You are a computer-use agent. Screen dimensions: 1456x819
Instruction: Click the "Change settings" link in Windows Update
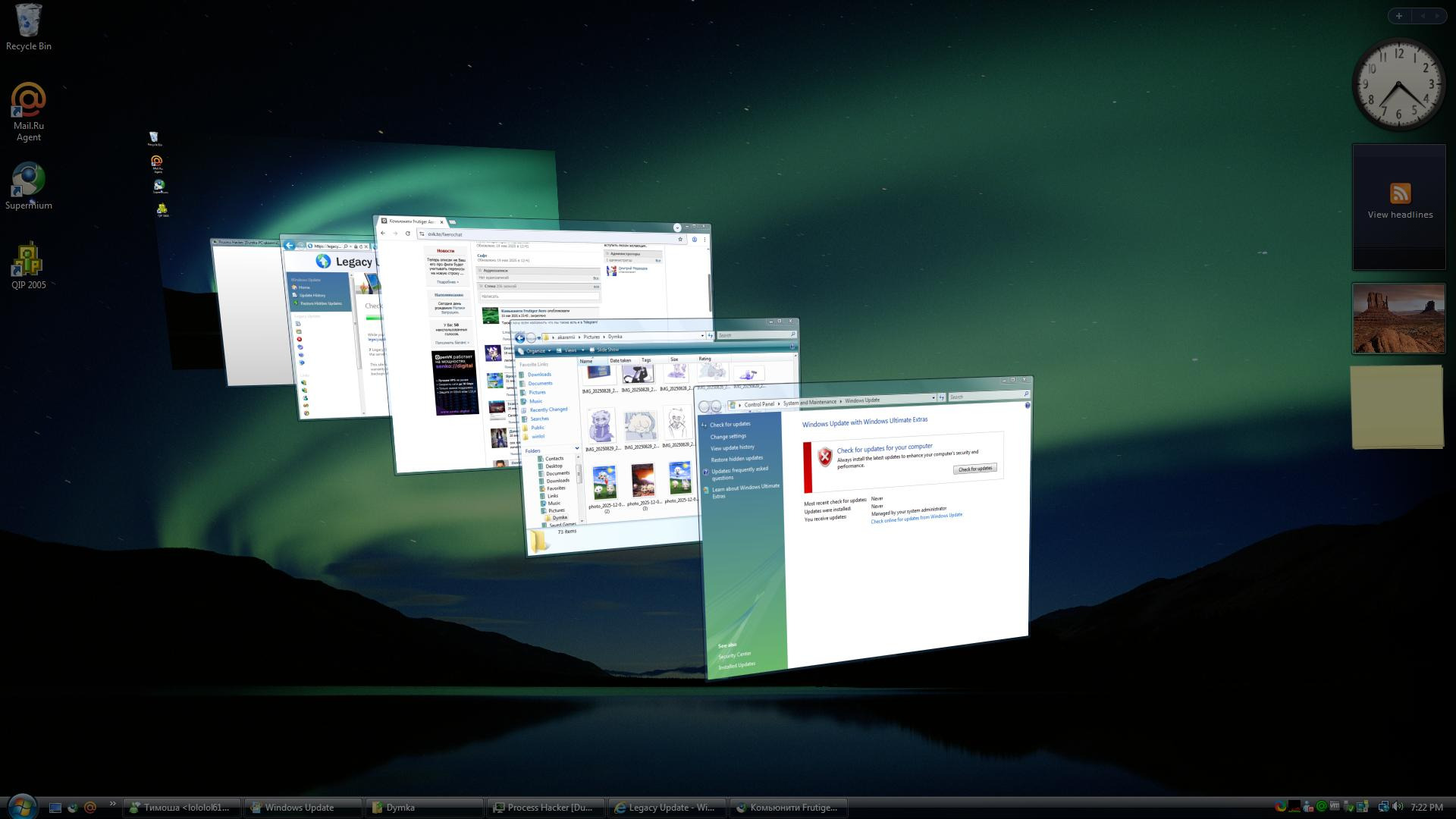click(x=728, y=437)
